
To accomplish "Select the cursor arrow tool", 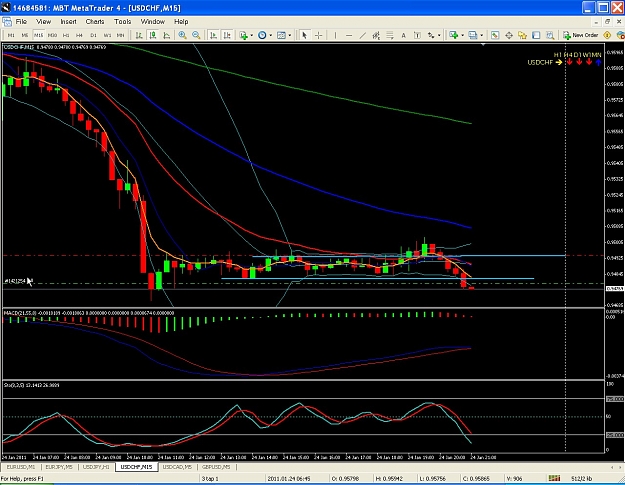I will click(x=305, y=35).
